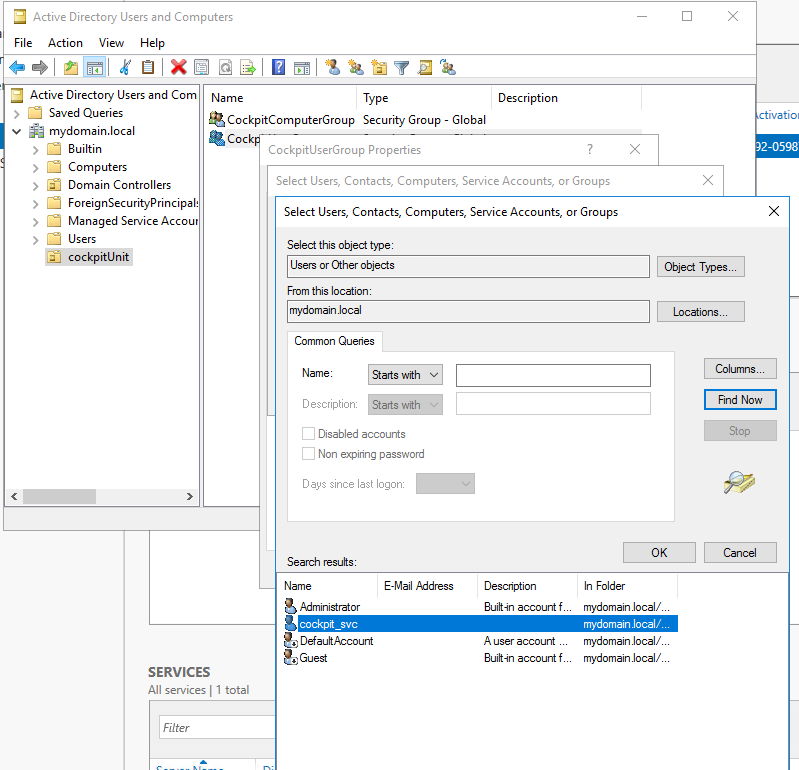The height and width of the screenshot is (770, 799).
Task: Click Cancel in the Select Users dialog
Action: 740,552
